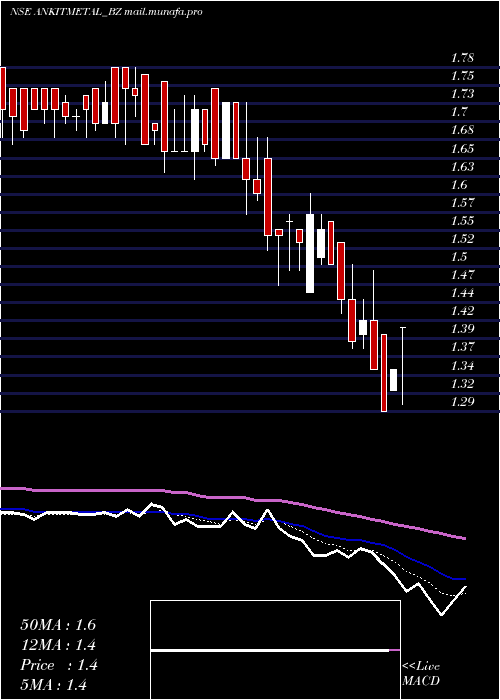Click the MACD histogram box
The width and height of the screenshot is (500, 700).
[275, 650]
